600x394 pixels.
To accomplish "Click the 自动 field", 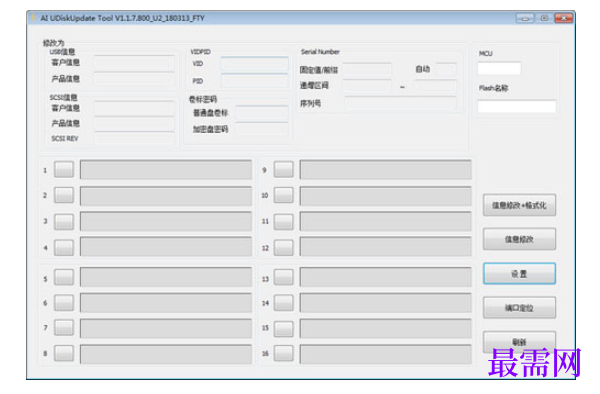I will pyautogui.click(x=446, y=69).
